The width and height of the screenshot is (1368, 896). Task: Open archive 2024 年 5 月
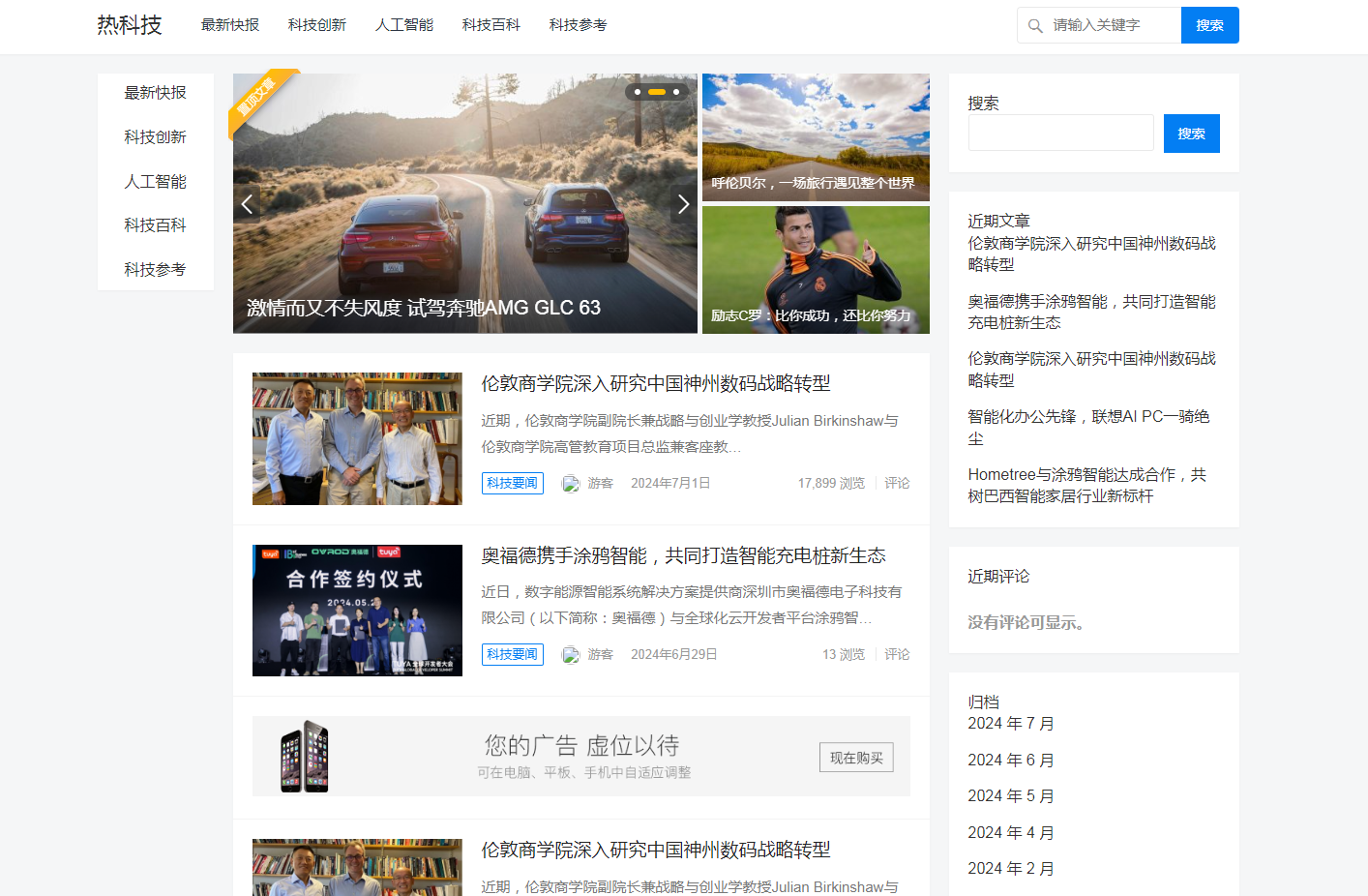(x=1011, y=796)
